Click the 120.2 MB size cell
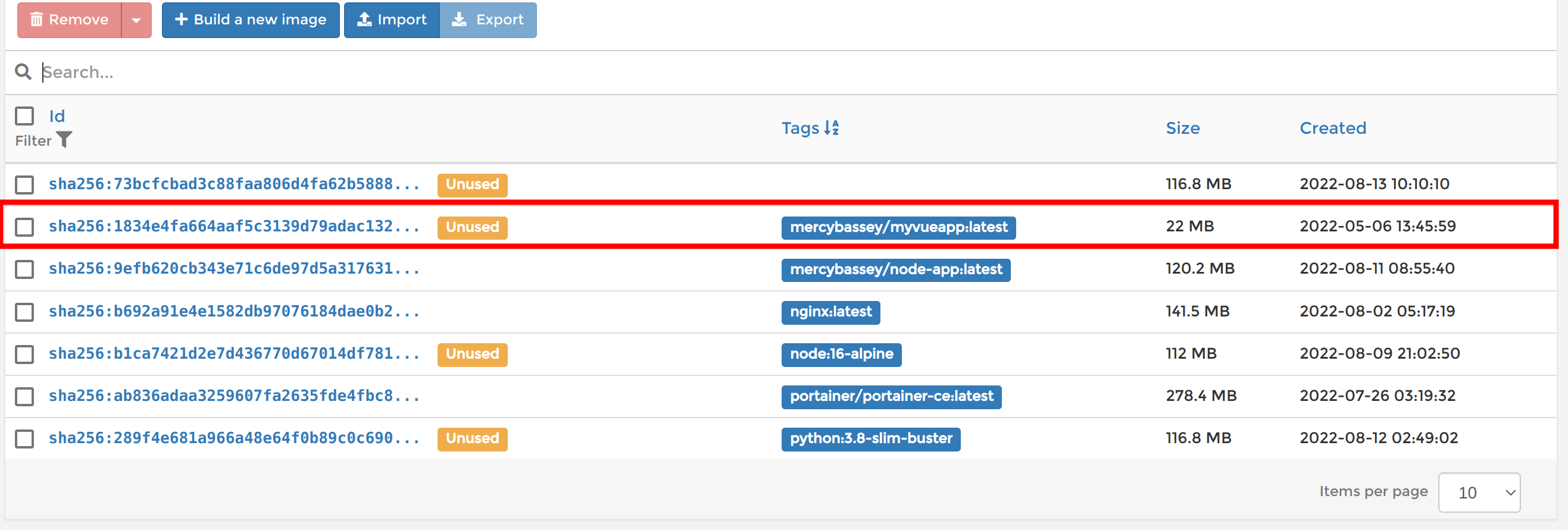 point(1200,268)
